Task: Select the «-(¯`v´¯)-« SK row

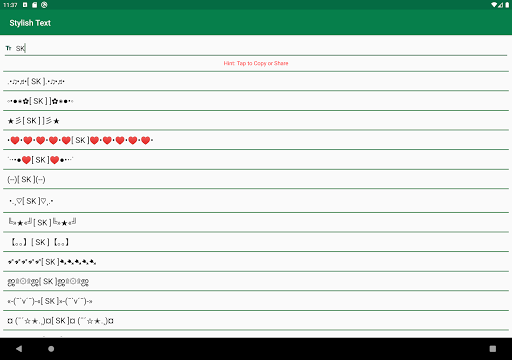Action: 256,301
